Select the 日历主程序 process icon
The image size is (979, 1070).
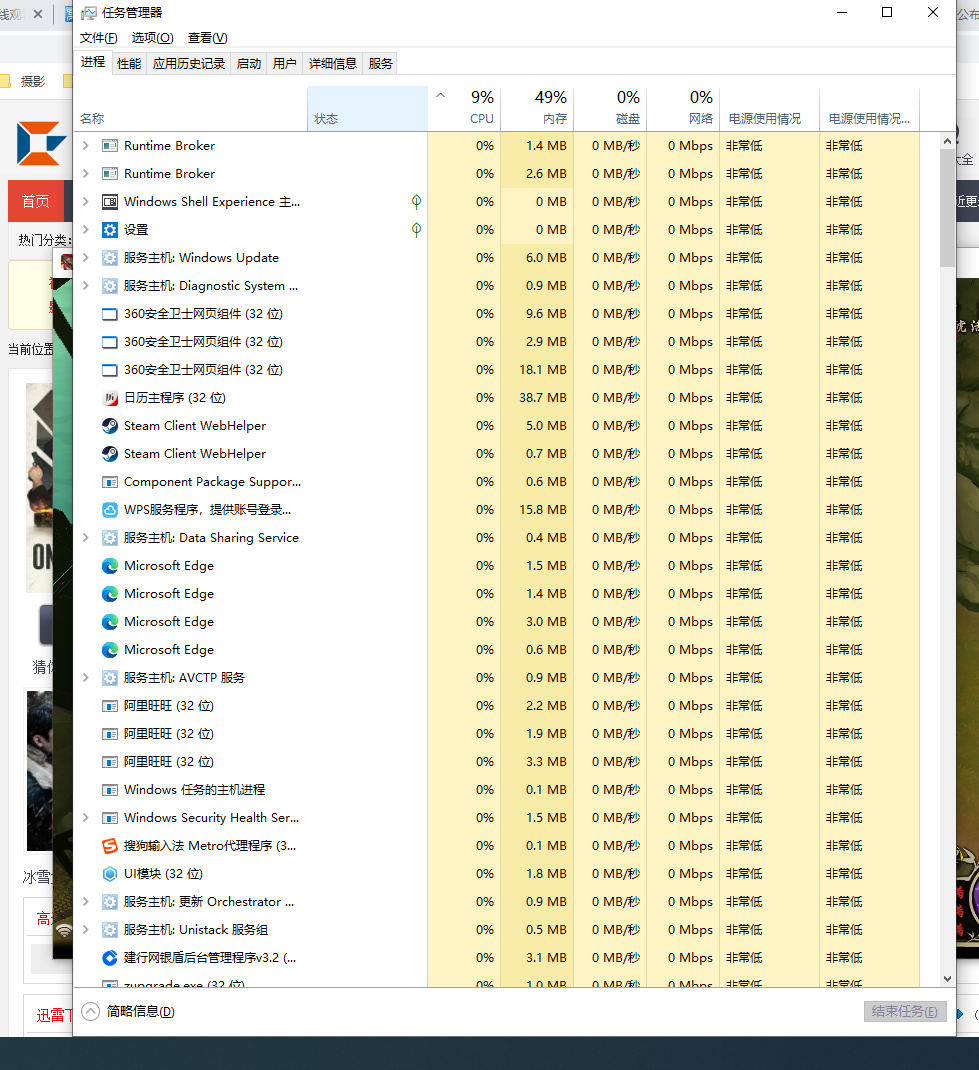[x=109, y=398]
